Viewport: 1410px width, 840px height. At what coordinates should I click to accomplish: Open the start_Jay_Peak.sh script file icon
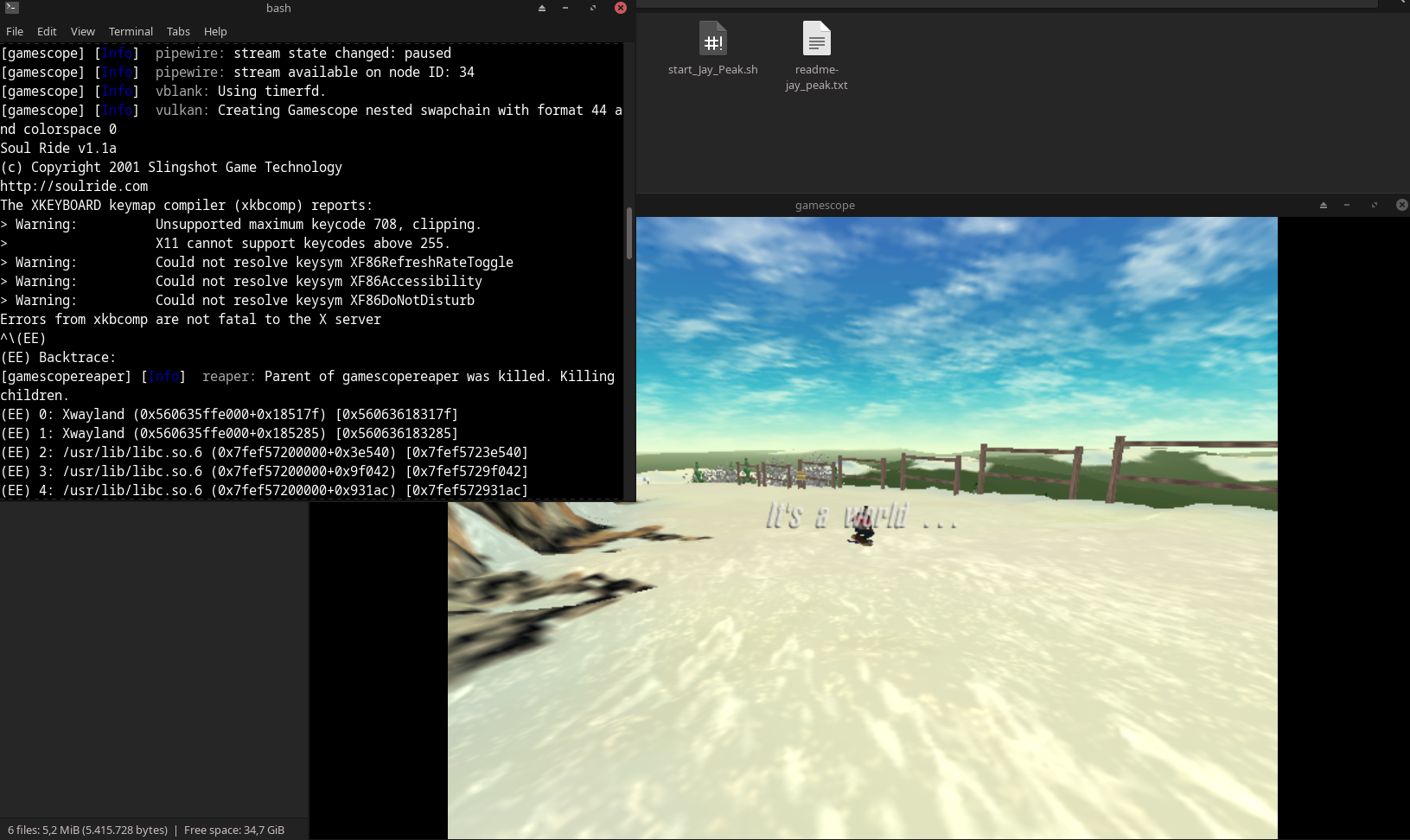click(713, 39)
